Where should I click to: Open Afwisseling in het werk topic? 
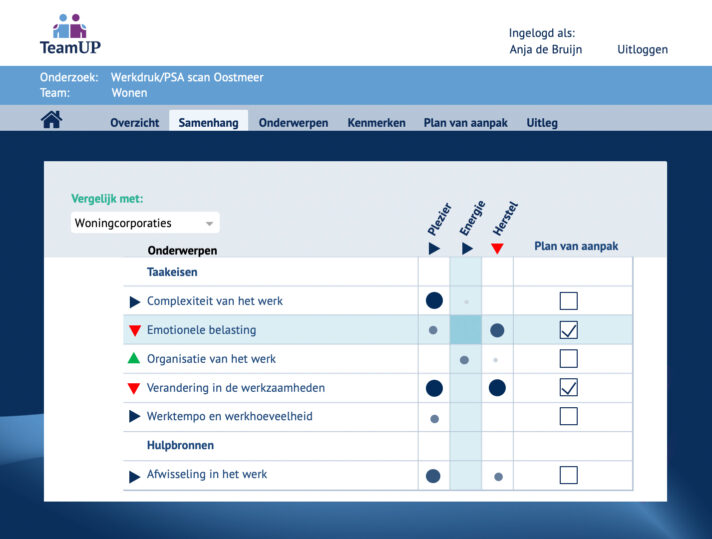pos(207,474)
